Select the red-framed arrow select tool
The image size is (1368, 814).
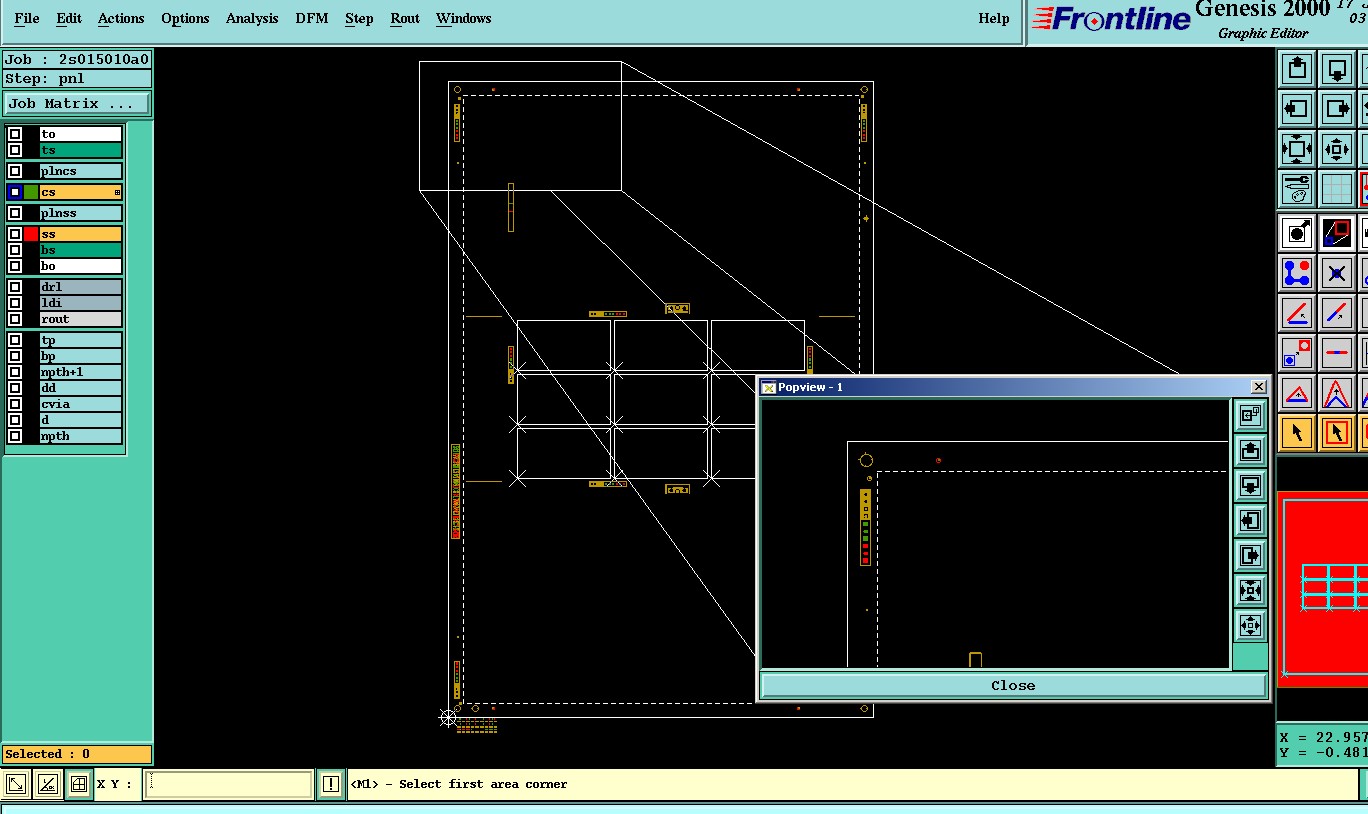1337,433
